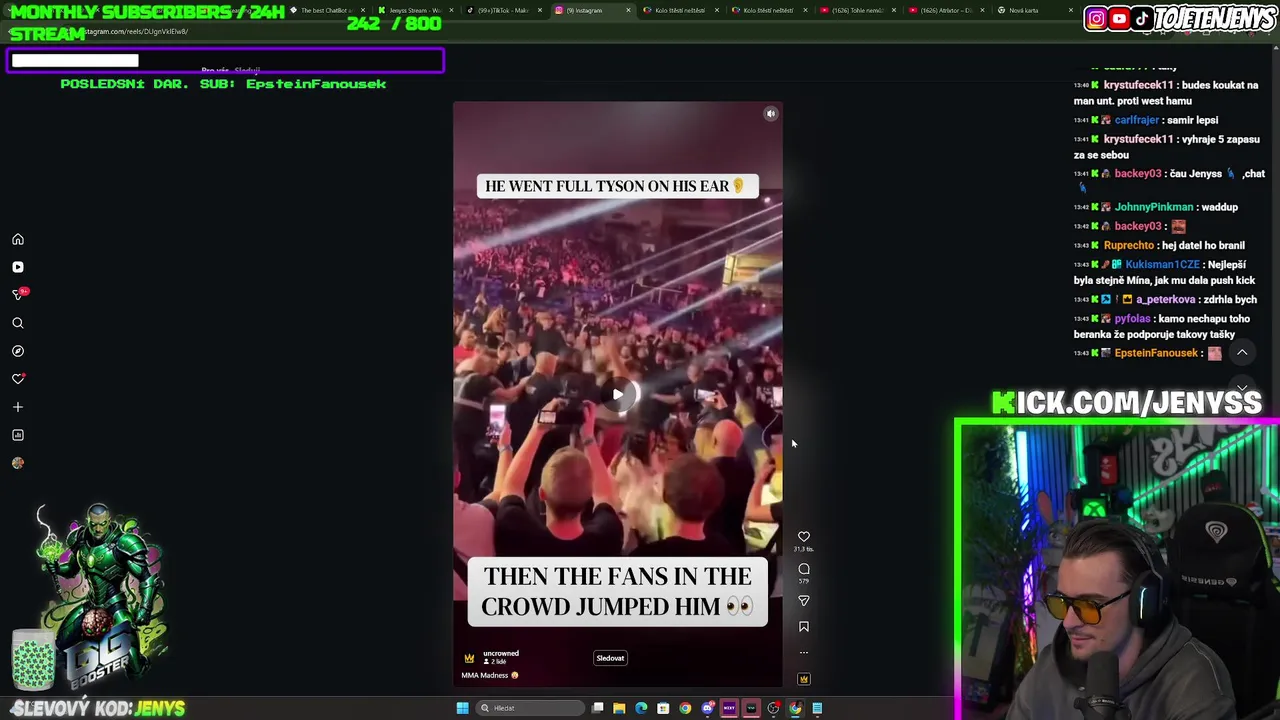Click chat username carlfrajer

[1137, 120]
